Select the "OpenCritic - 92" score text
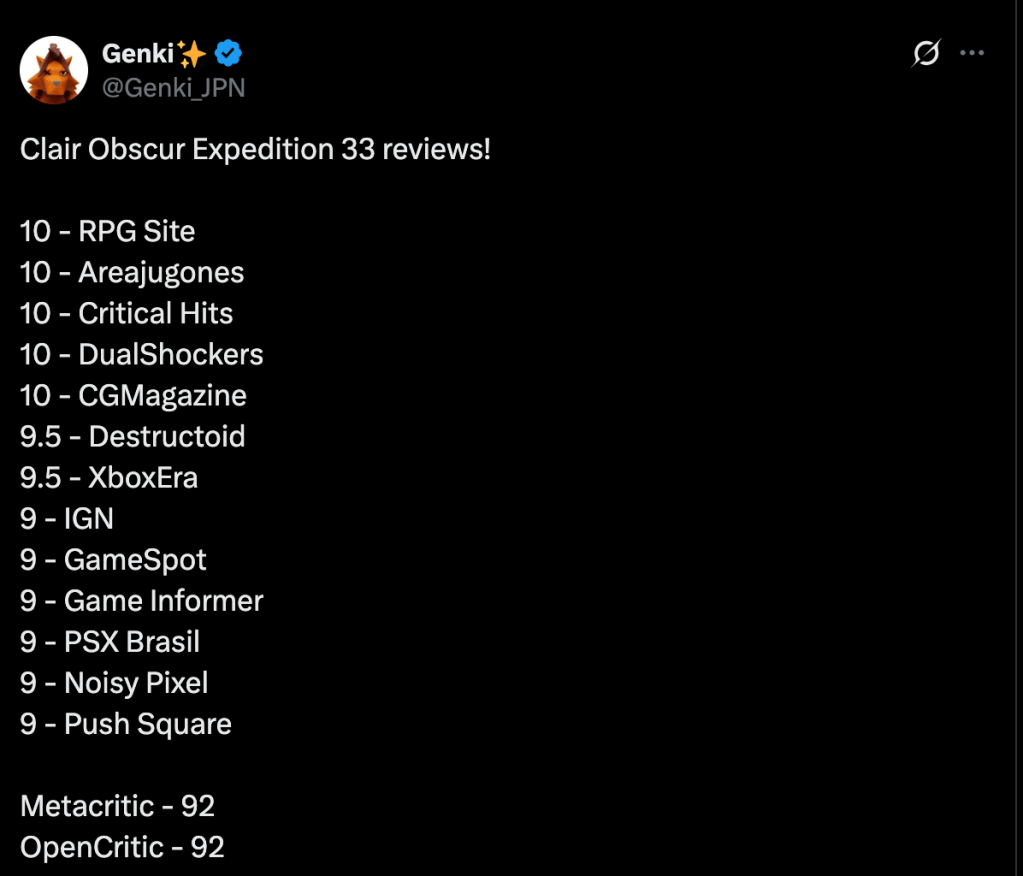 click(122, 847)
